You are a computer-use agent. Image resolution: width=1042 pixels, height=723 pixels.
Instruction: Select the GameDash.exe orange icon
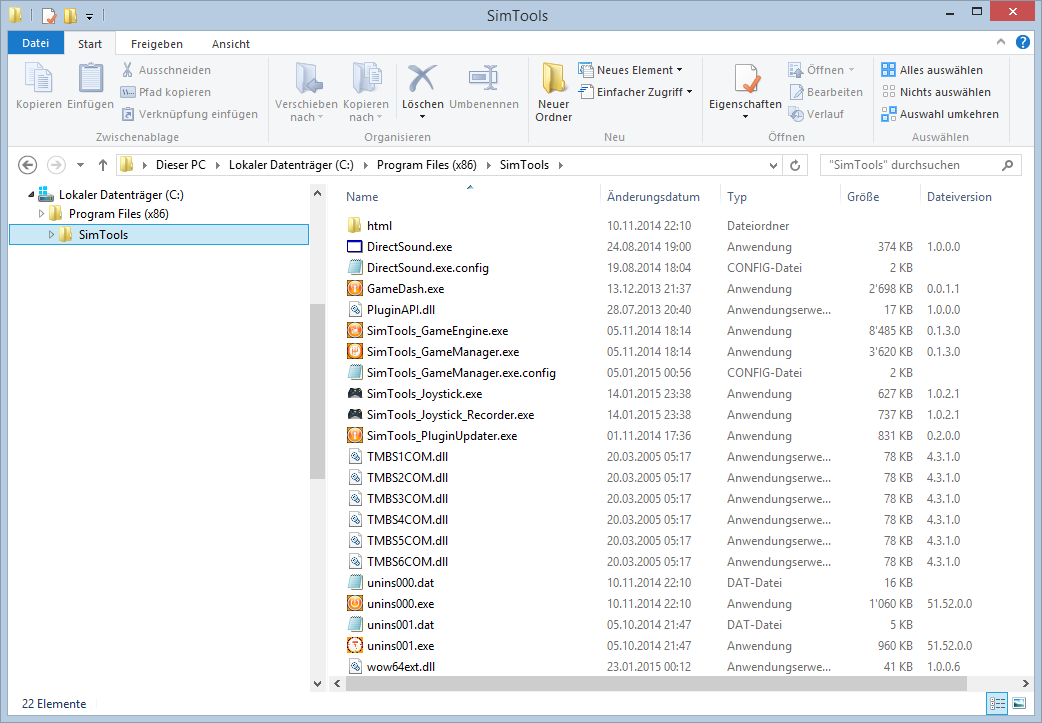355,288
